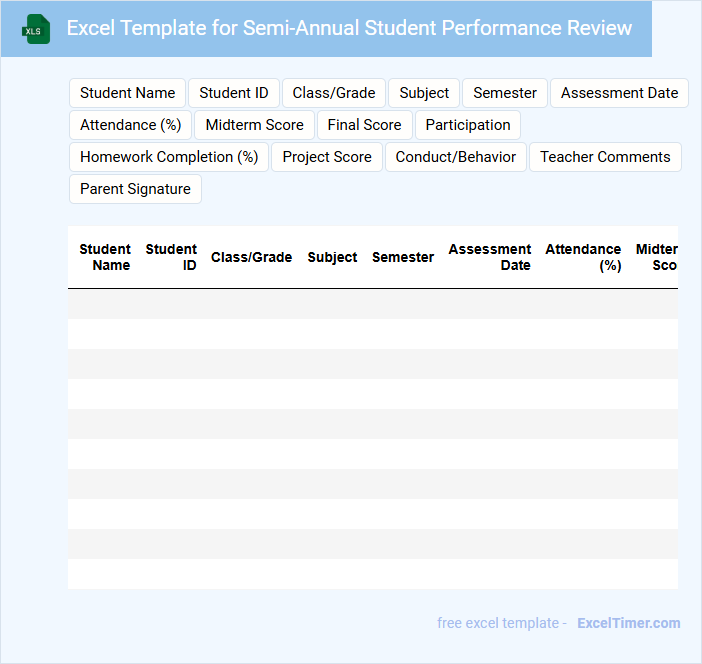Select the Student Name tag
Screen dimensions: 702x664
[x=127, y=93]
